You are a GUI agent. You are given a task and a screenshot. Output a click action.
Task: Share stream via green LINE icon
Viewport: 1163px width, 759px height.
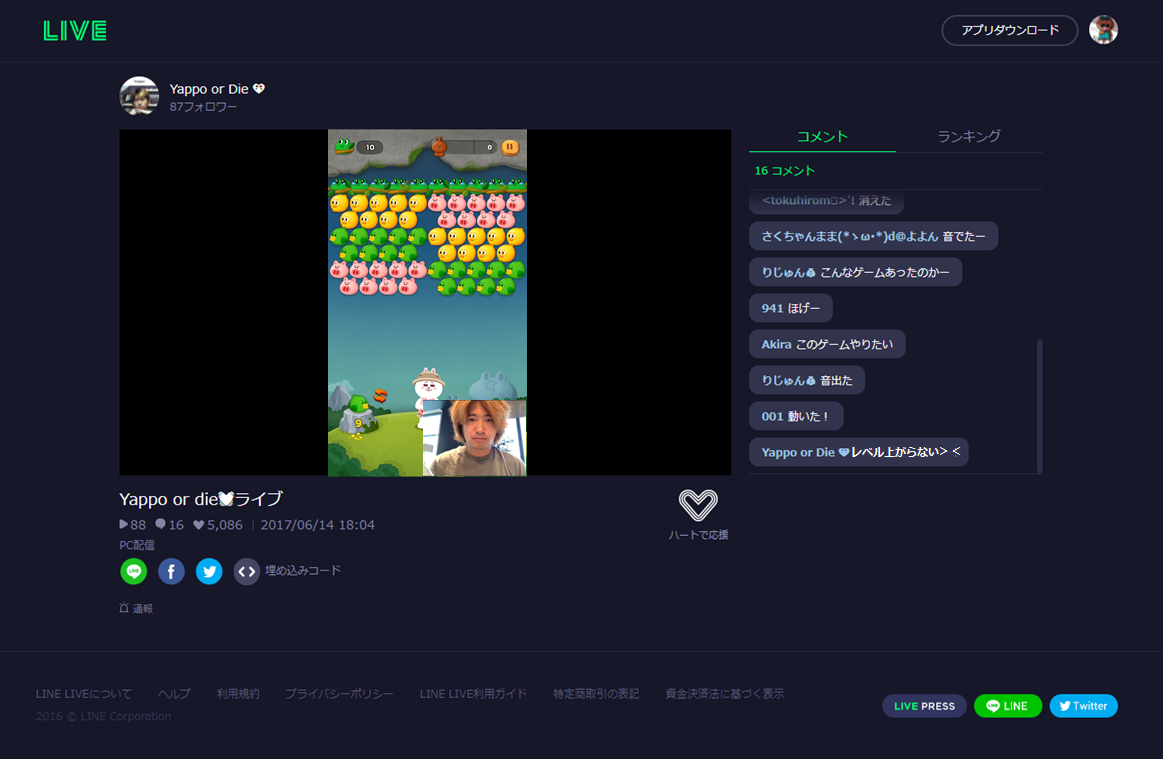pyautogui.click(x=134, y=571)
